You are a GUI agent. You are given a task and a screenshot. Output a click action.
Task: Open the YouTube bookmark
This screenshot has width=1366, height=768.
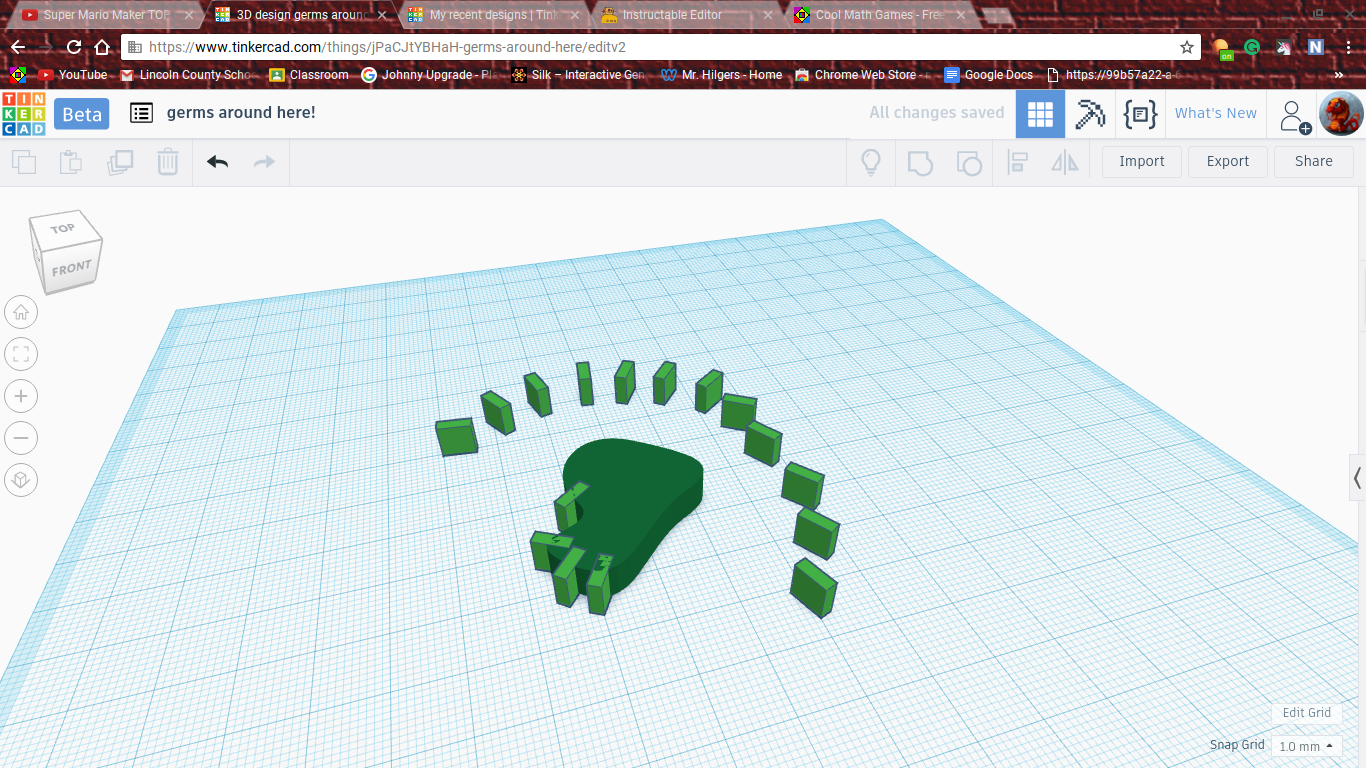72,75
